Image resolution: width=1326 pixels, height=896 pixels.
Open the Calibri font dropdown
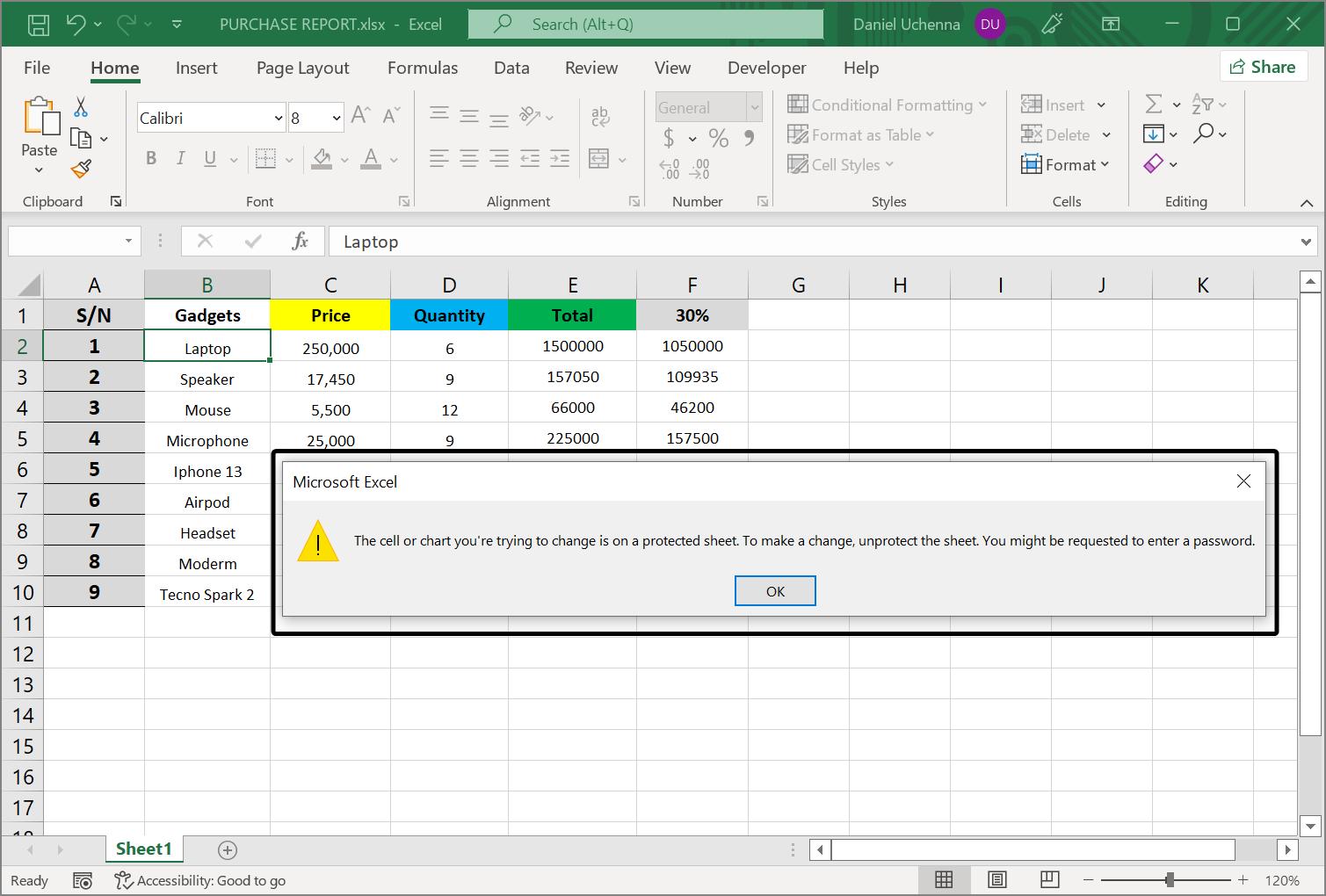coord(279,117)
